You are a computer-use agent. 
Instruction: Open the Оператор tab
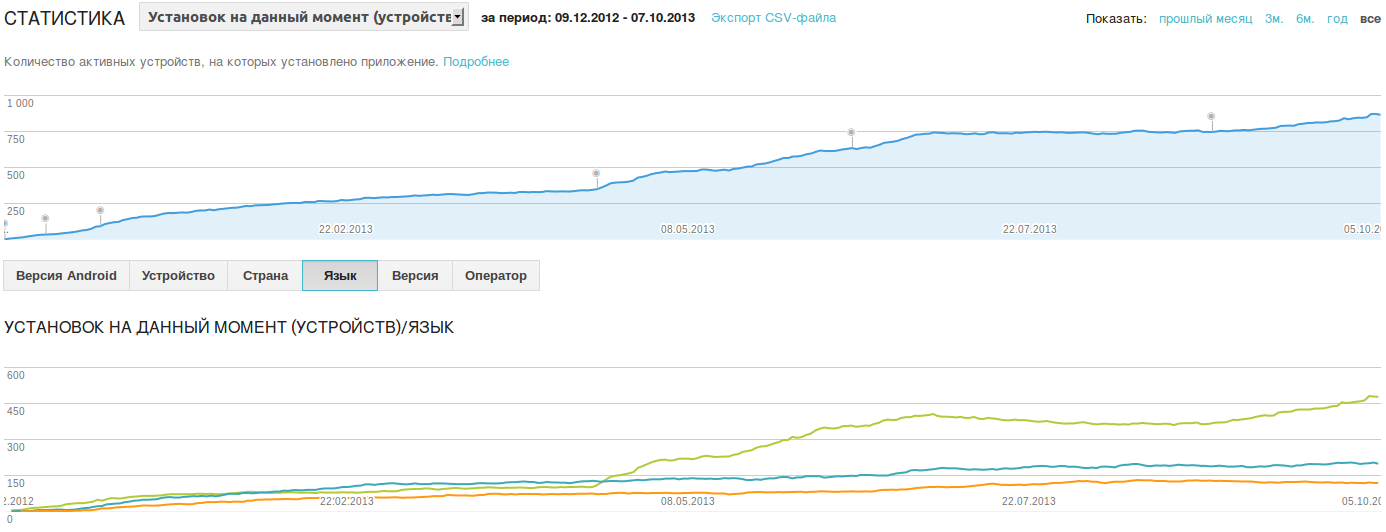tap(496, 276)
